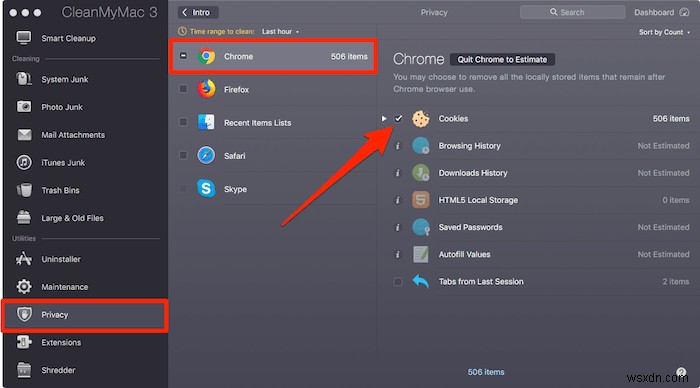
Task: Click the Autofill Values notepad icon
Action: tap(421, 254)
